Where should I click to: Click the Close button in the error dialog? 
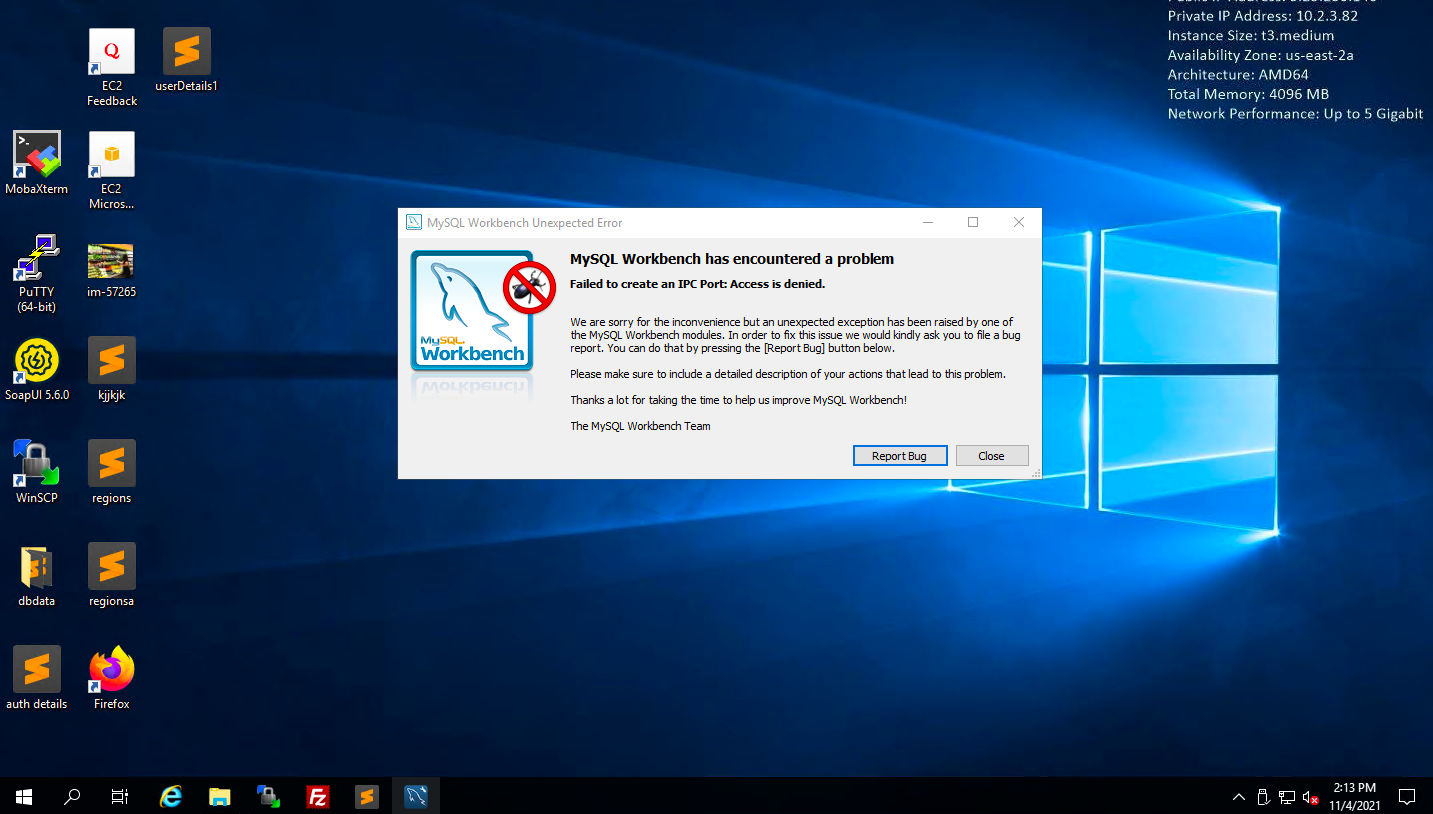991,455
